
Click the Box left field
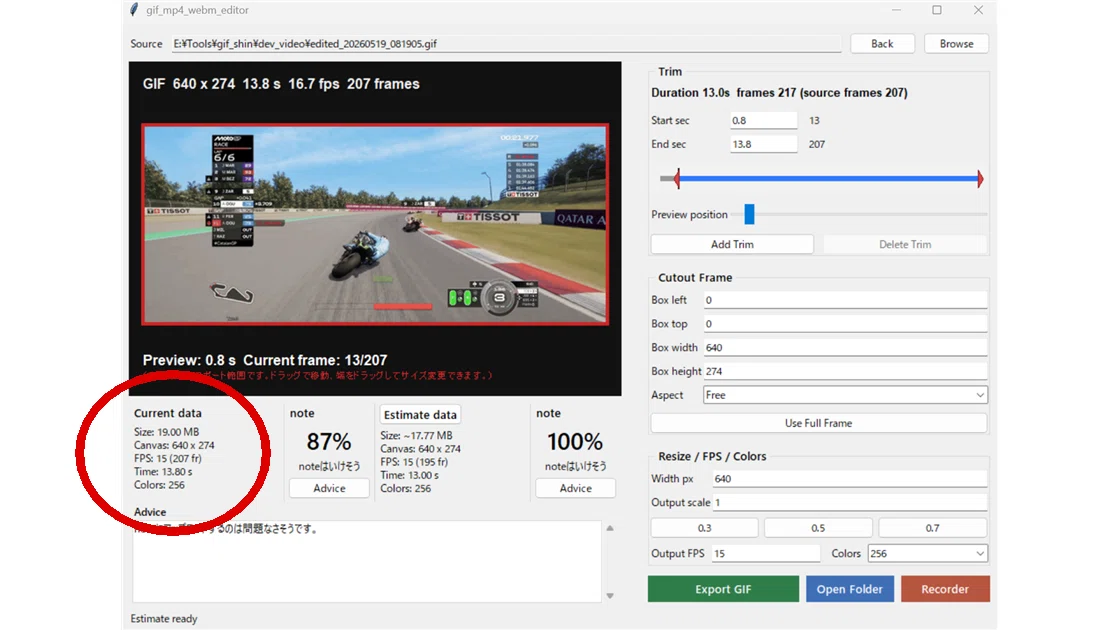[x=845, y=300]
